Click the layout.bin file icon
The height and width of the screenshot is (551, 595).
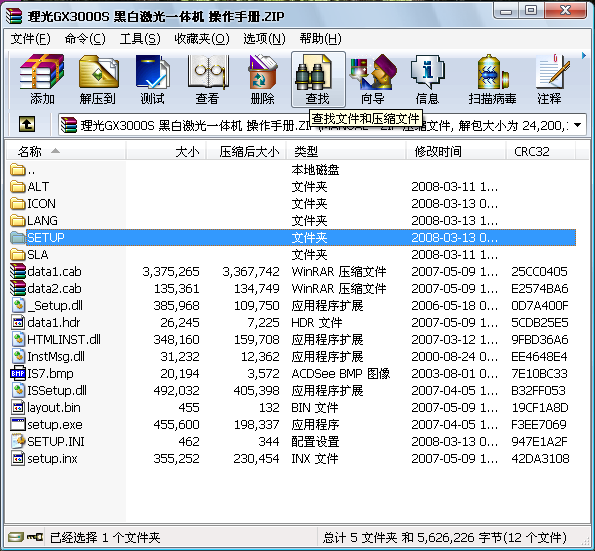pos(17,407)
